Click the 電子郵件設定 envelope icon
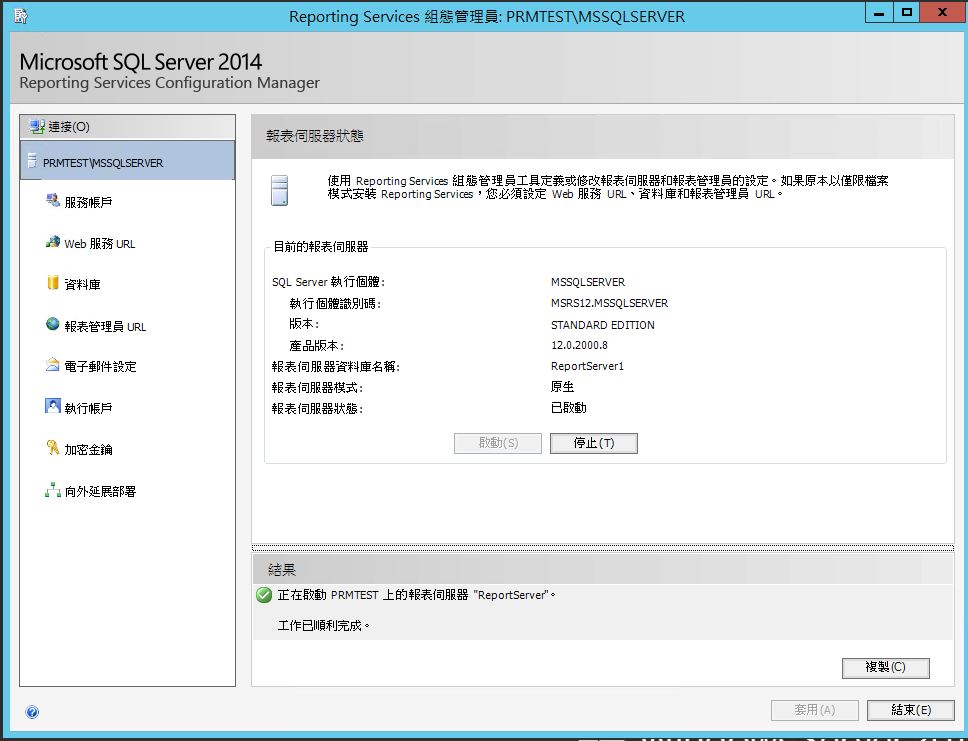This screenshot has height=741, width=968. pos(53,366)
